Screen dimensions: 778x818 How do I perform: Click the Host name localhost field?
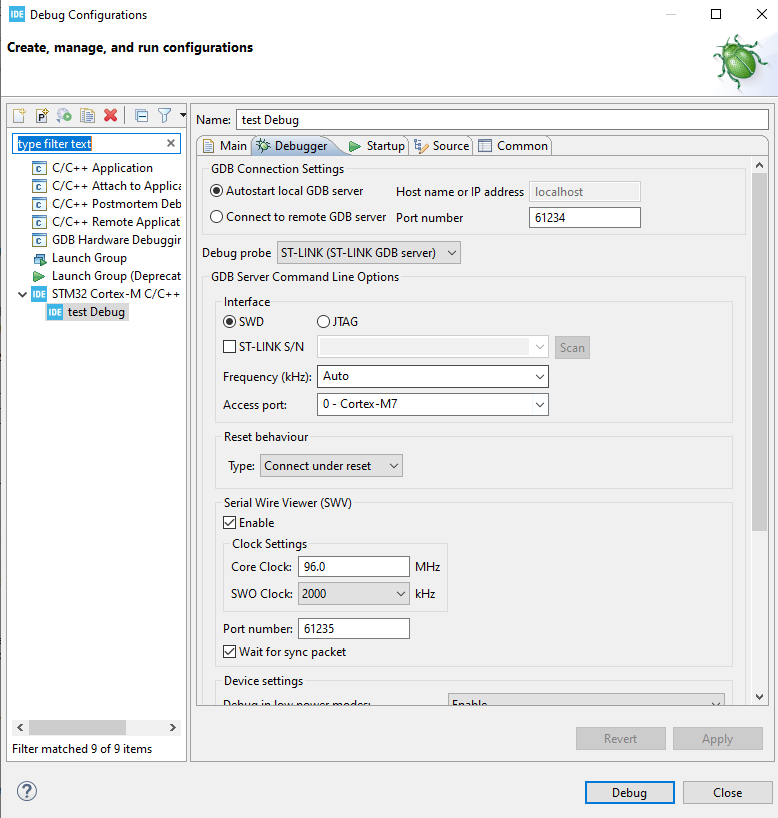[x=584, y=192]
